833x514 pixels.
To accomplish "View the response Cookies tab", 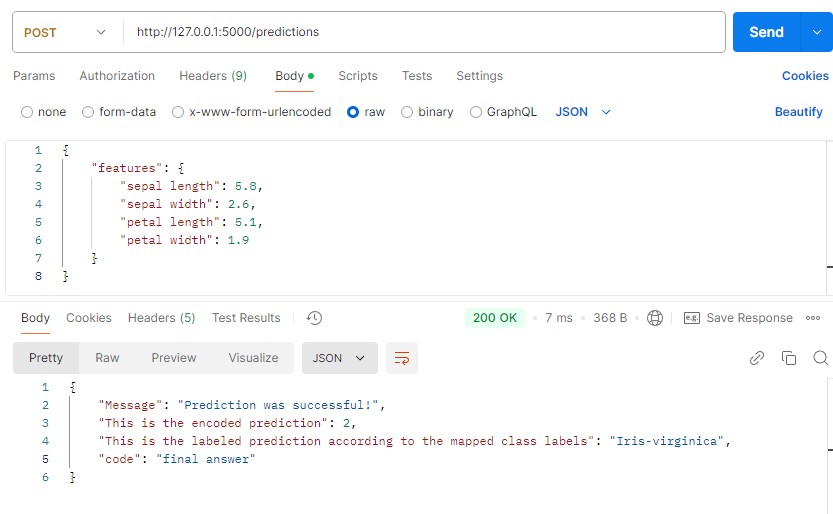I will point(89,318).
